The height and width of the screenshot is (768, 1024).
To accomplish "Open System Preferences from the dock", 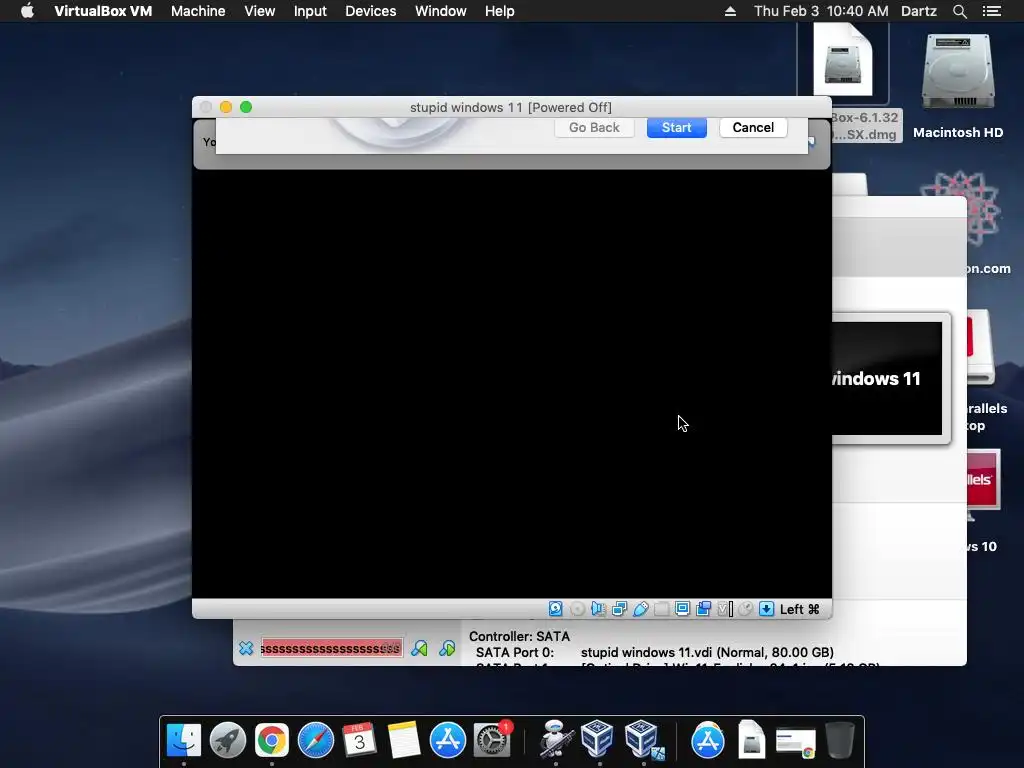I will [x=492, y=740].
